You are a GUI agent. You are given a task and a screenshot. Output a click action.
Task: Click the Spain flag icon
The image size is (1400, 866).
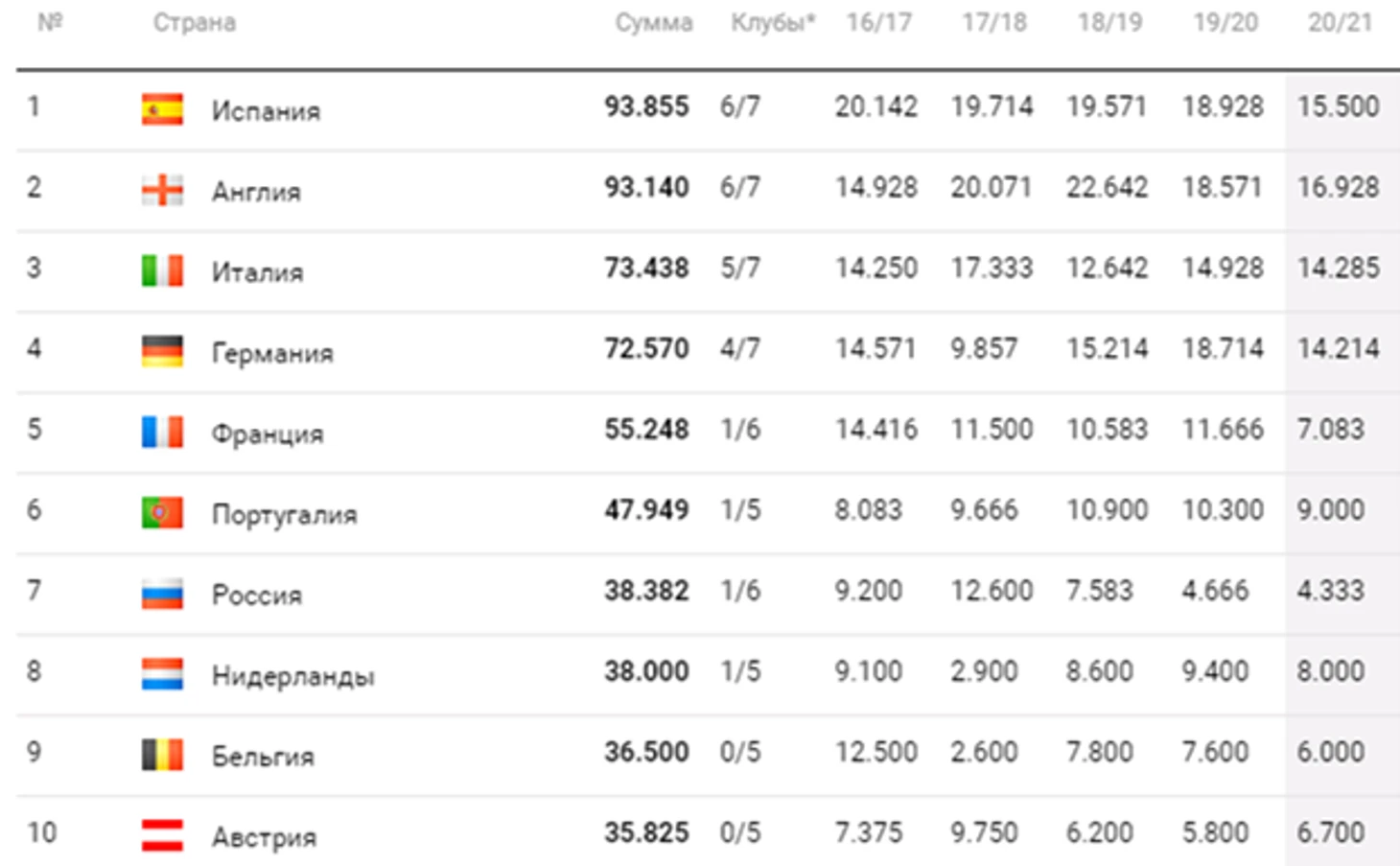(x=162, y=109)
